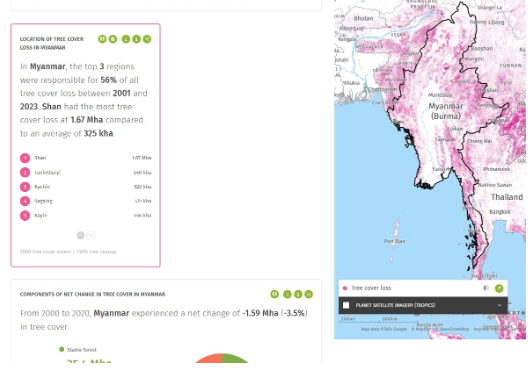Screen dimensions: 528x371
Task: Tick the Planet Satellite Imagery checkbox
Action: (x=346, y=305)
